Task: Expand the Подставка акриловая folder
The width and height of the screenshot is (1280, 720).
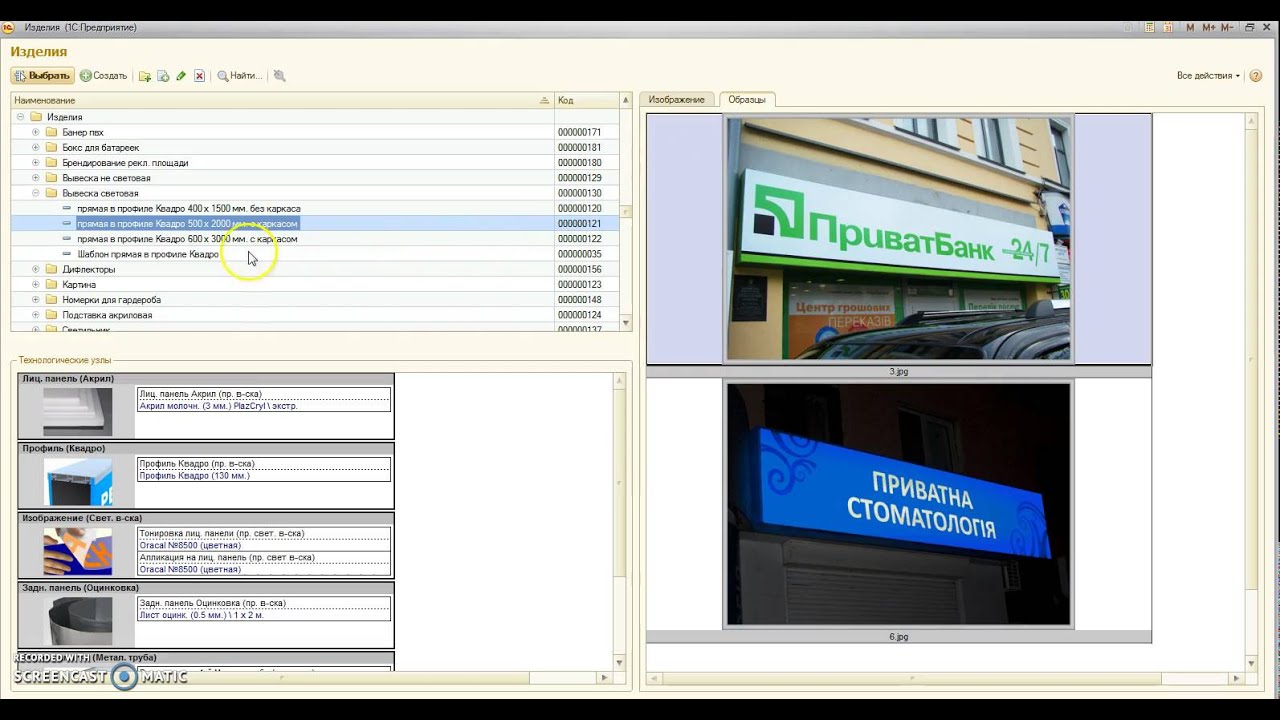Action: [x=36, y=315]
